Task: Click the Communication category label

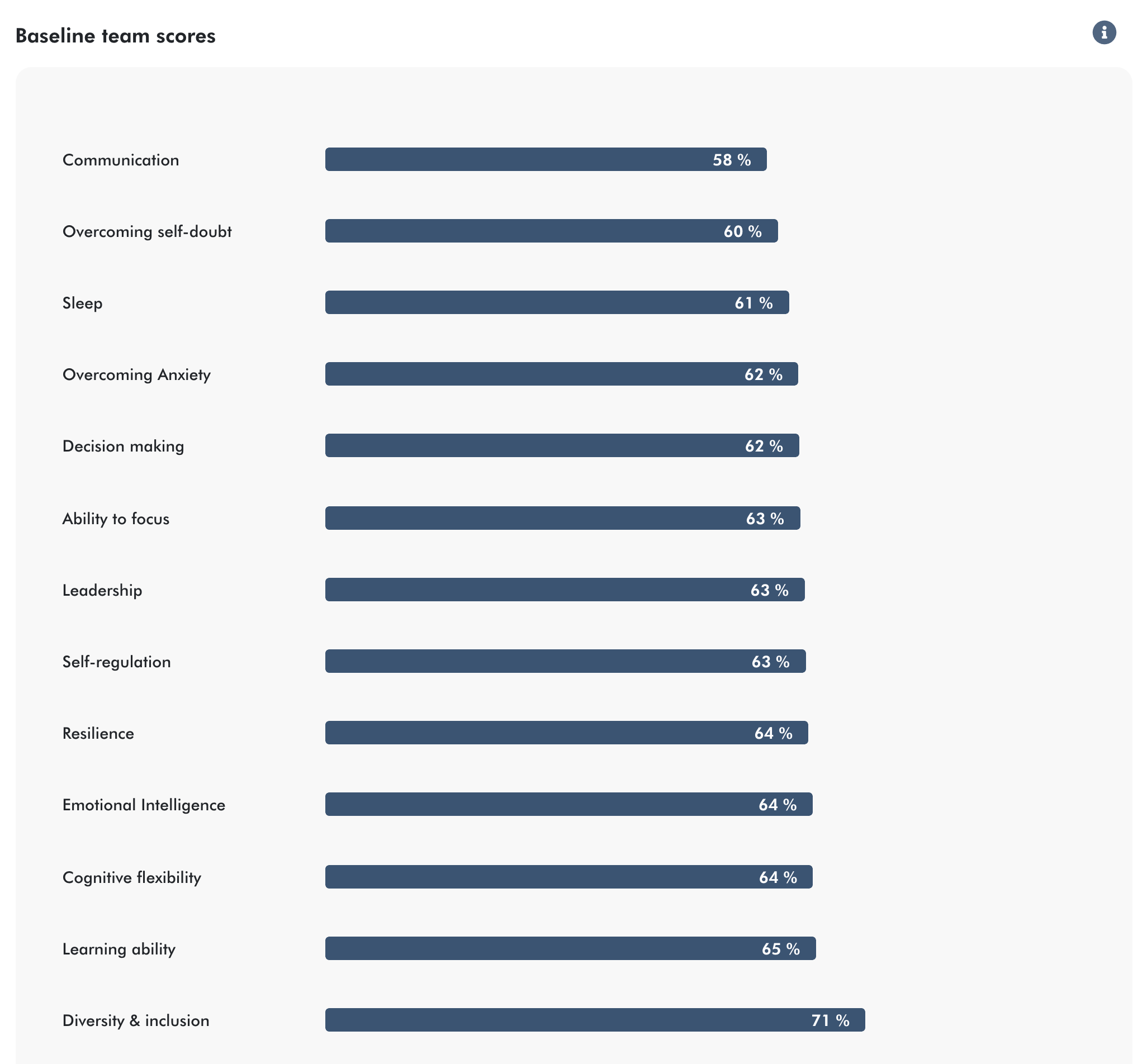Action: click(x=120, y=160)
